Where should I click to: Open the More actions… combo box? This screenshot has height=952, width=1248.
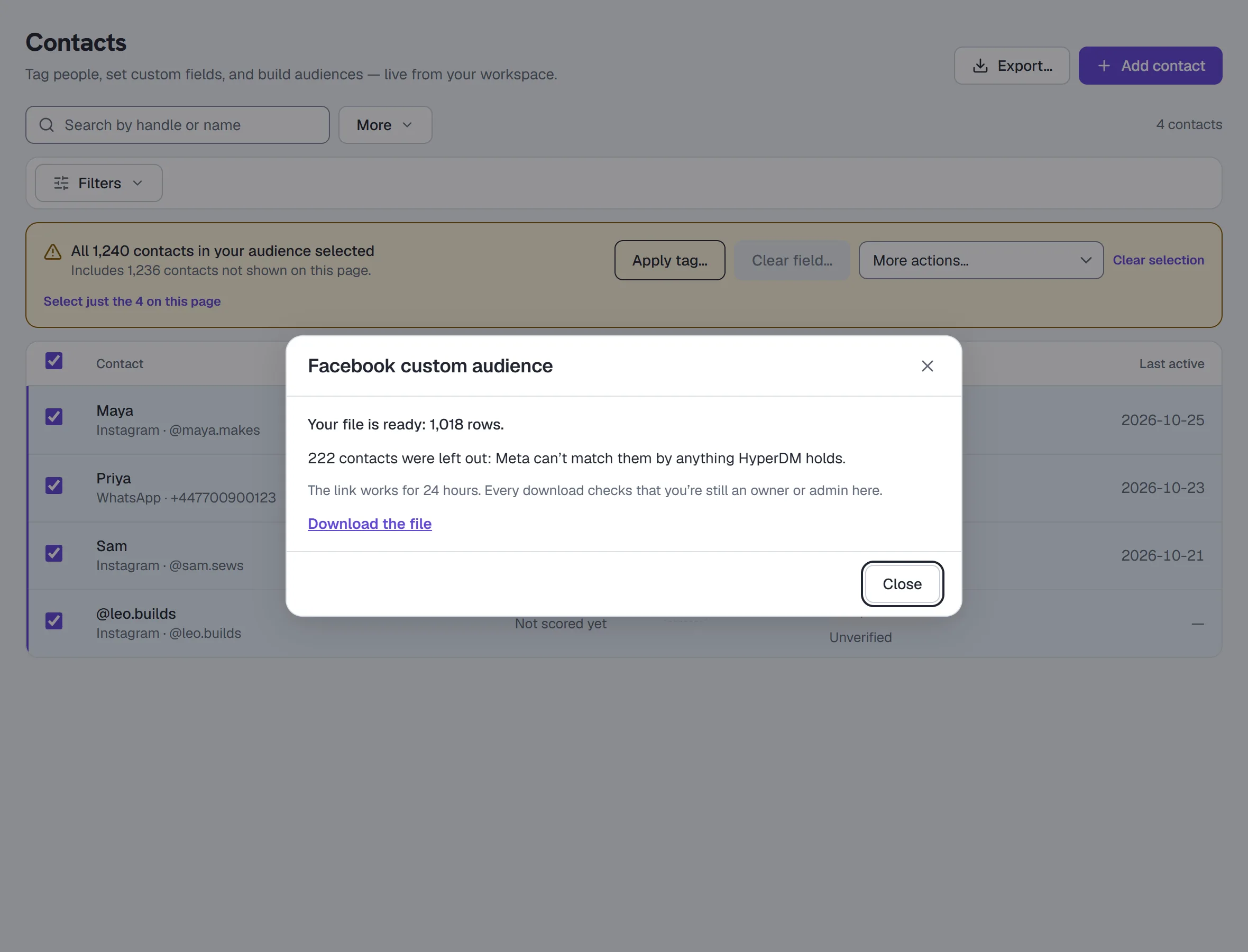980,260
